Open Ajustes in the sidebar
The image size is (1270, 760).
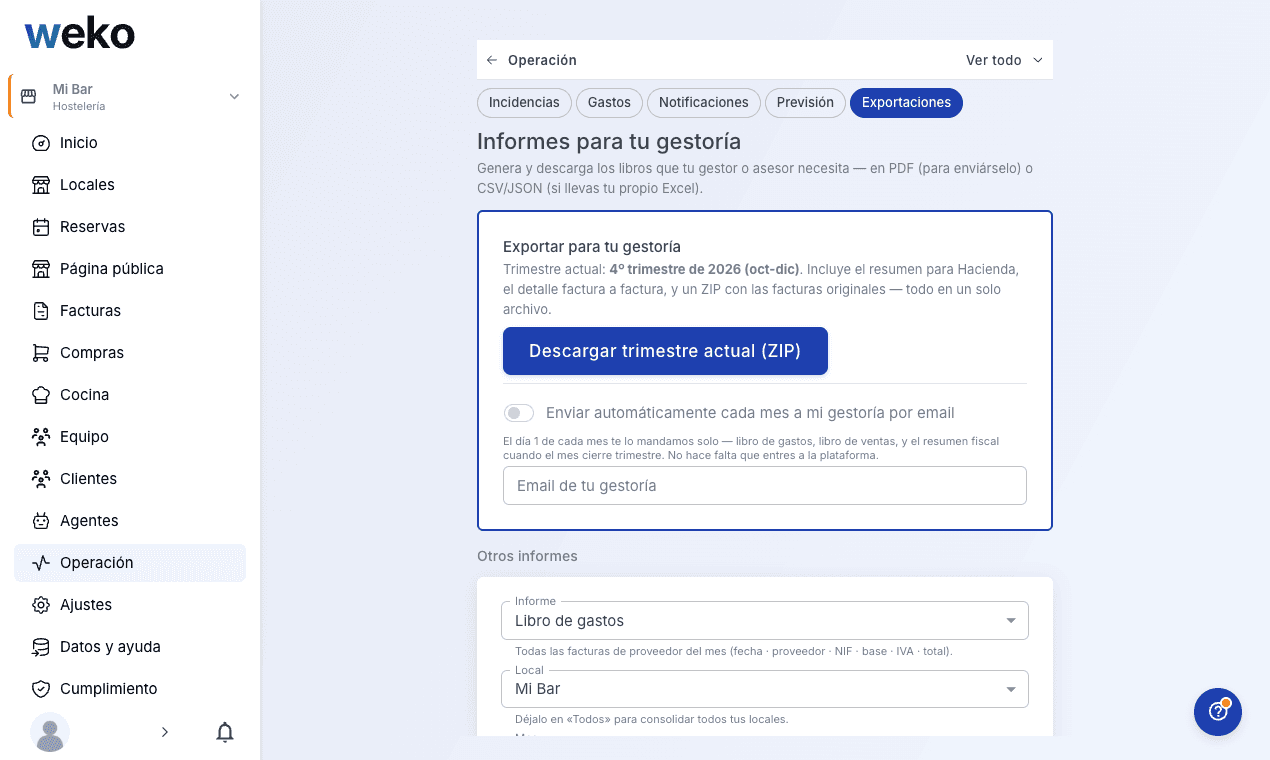click(x=130, y=605)
